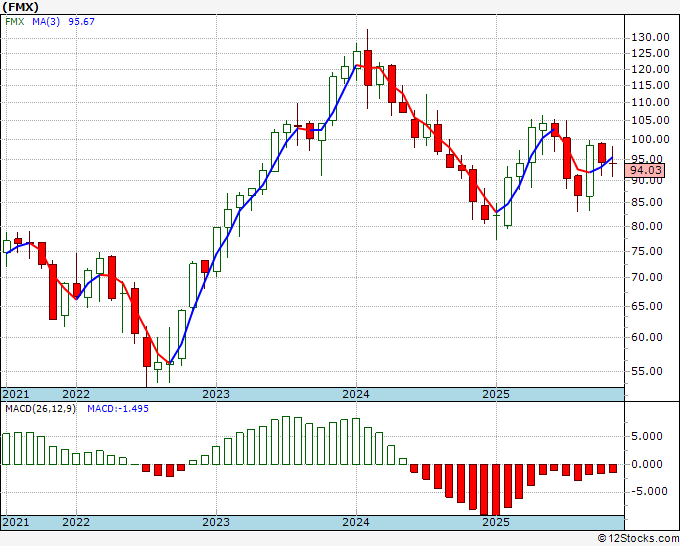The image size is (680, 546).
Task: Click the FMX ticker legend label
Action: [15, 22]
